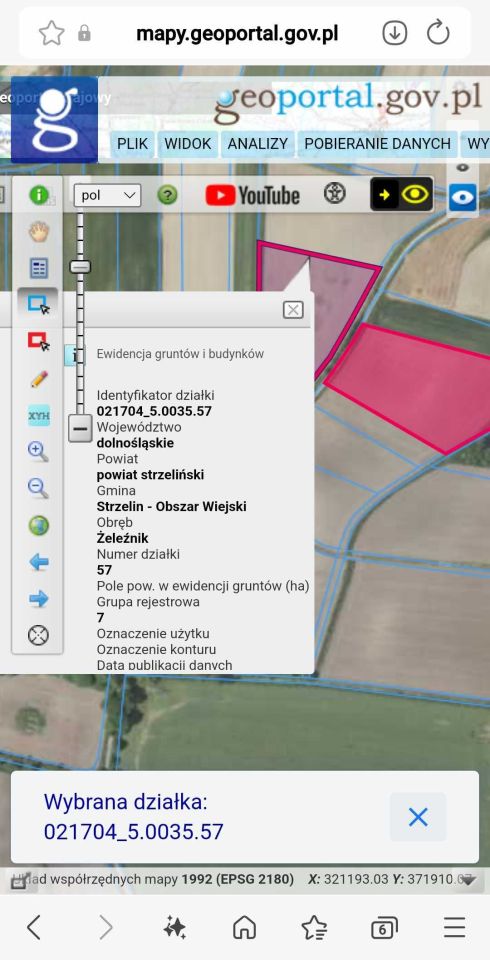Click the obręb value Żeleźnik
The image size is (490, 960).
(122, 538)
